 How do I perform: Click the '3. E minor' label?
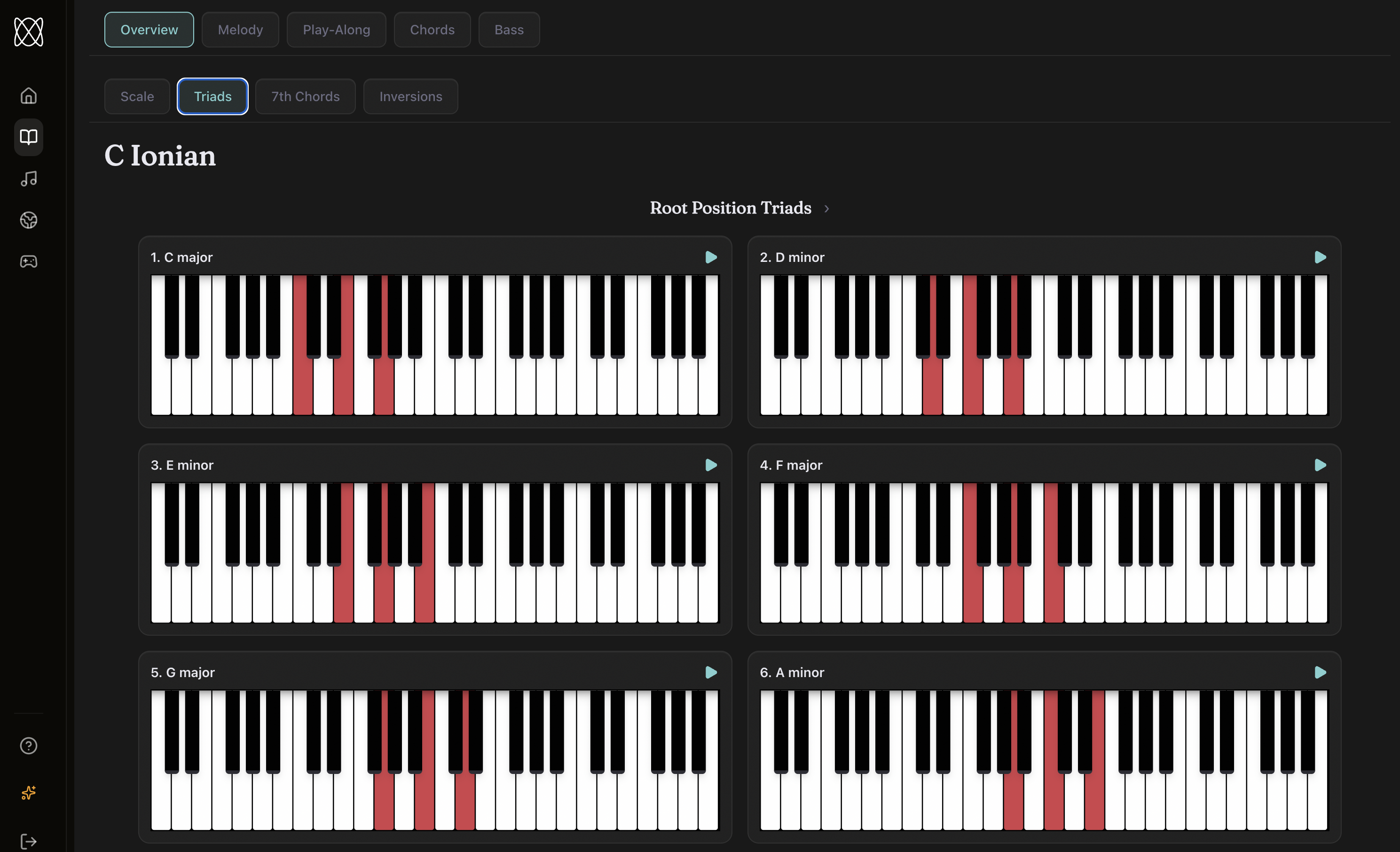182,465
